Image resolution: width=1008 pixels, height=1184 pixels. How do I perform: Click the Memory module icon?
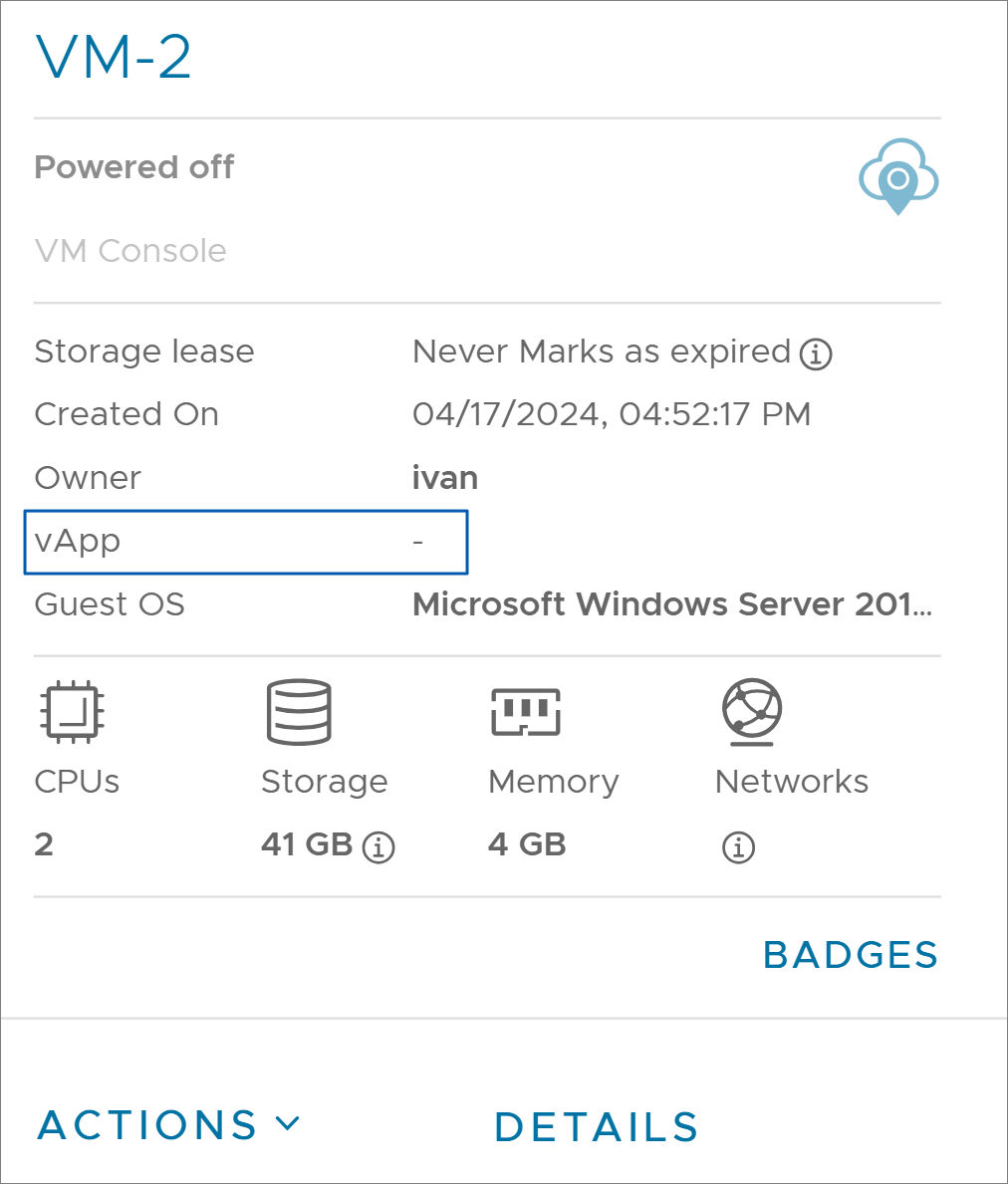pyautogui.click(x=526, y=711)
